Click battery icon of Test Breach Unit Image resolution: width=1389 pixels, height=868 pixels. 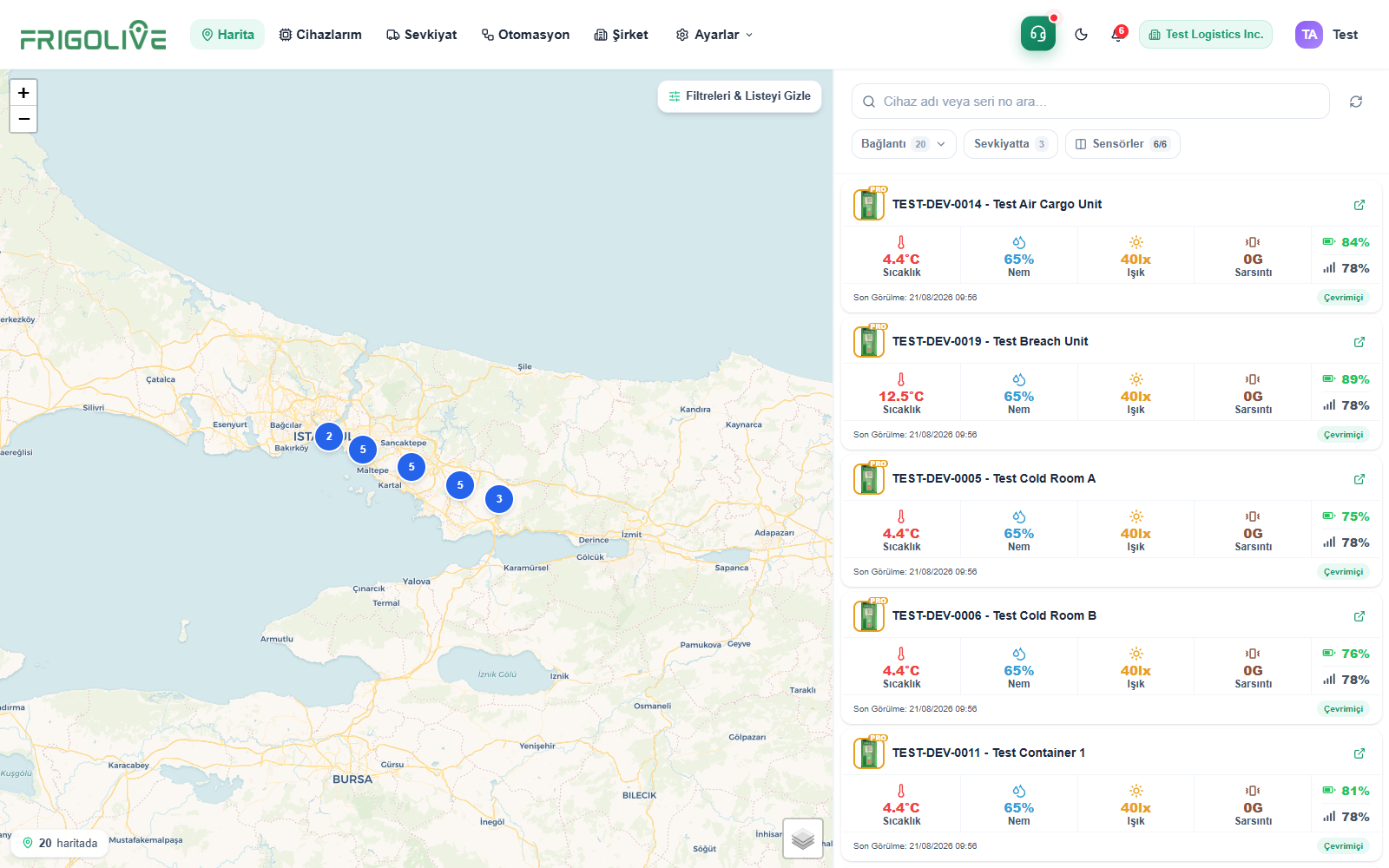(x=1329, y=378)
